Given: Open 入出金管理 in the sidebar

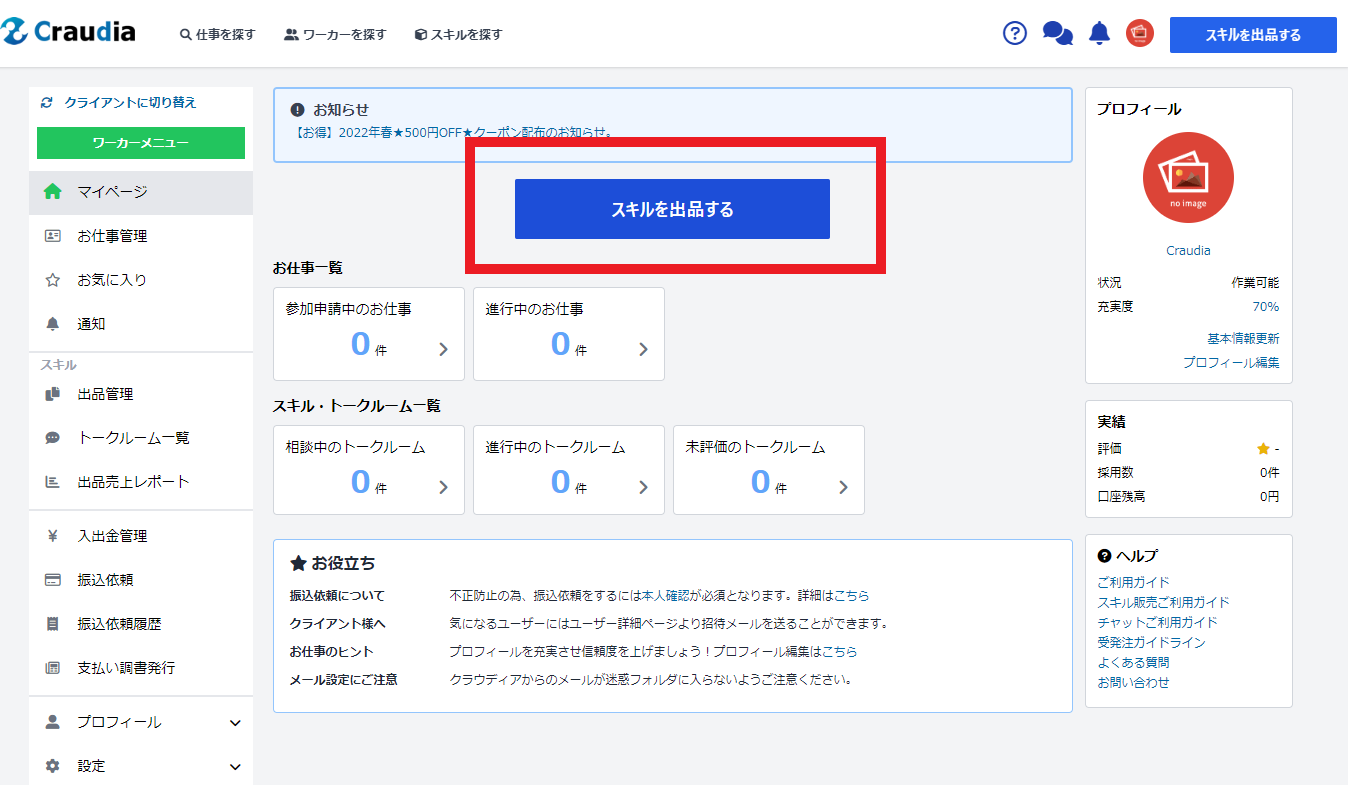Looking at the screenshot, I should point(112,536).
